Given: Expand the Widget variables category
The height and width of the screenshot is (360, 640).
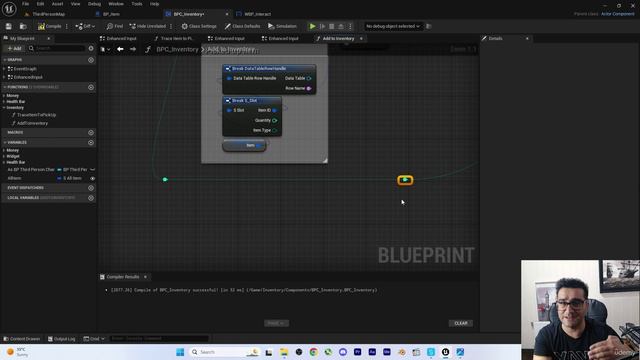Looking at the screenshot, I should pos(4,156).
